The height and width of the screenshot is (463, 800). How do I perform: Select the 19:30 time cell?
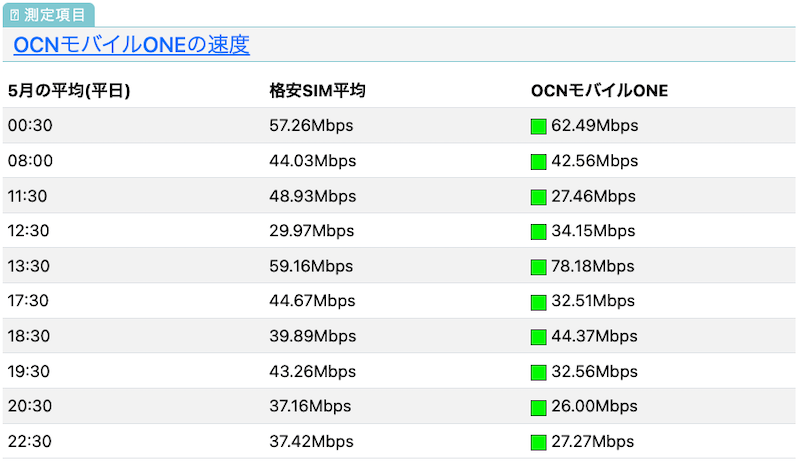click(29, 371)
